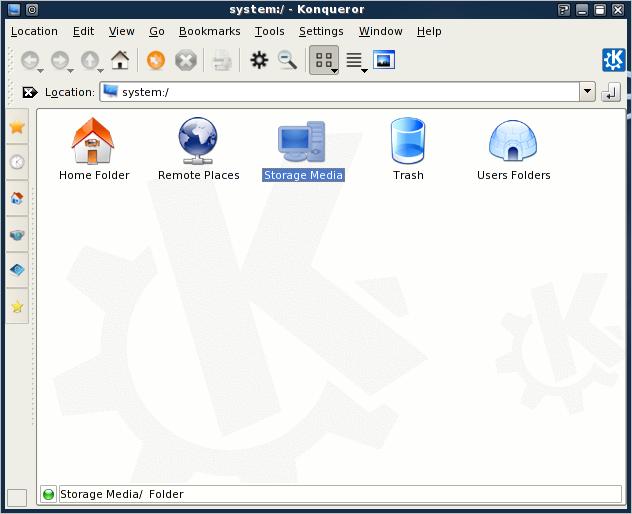The image size is (632, 514).
Task: Open the Help menu
Action: click(429, 31)
